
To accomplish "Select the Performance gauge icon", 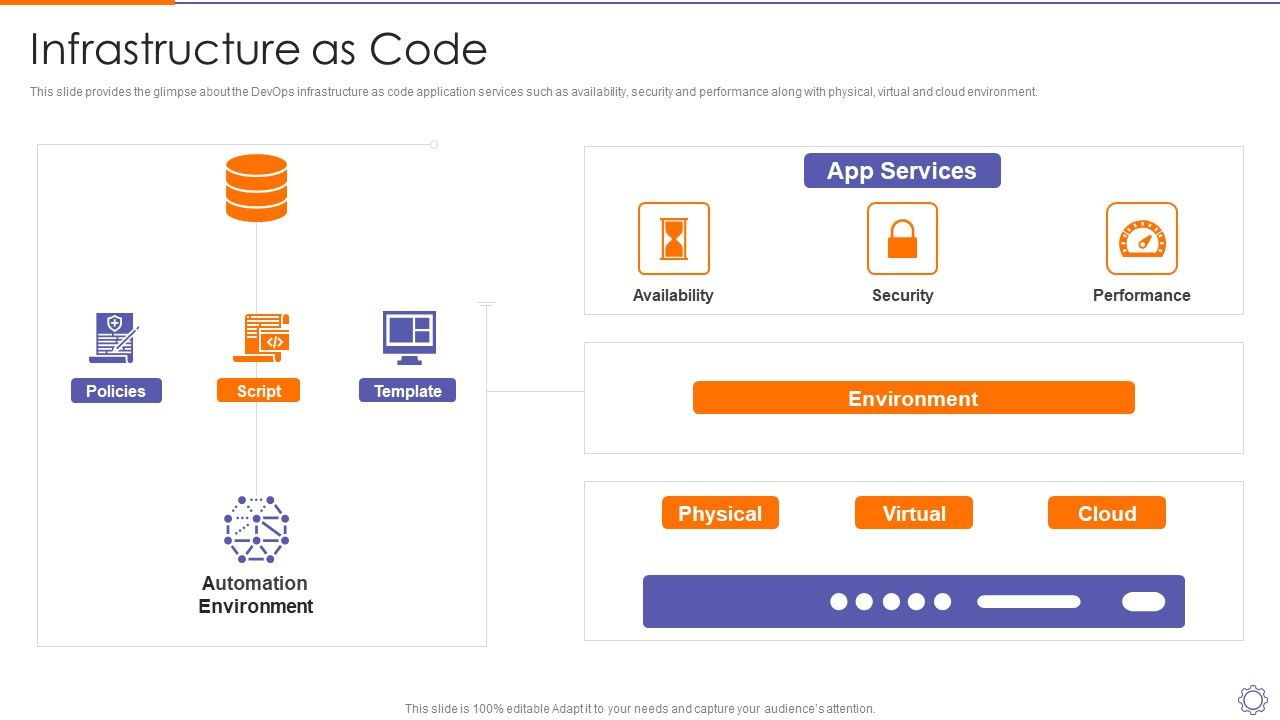I will coord(1142,239).
